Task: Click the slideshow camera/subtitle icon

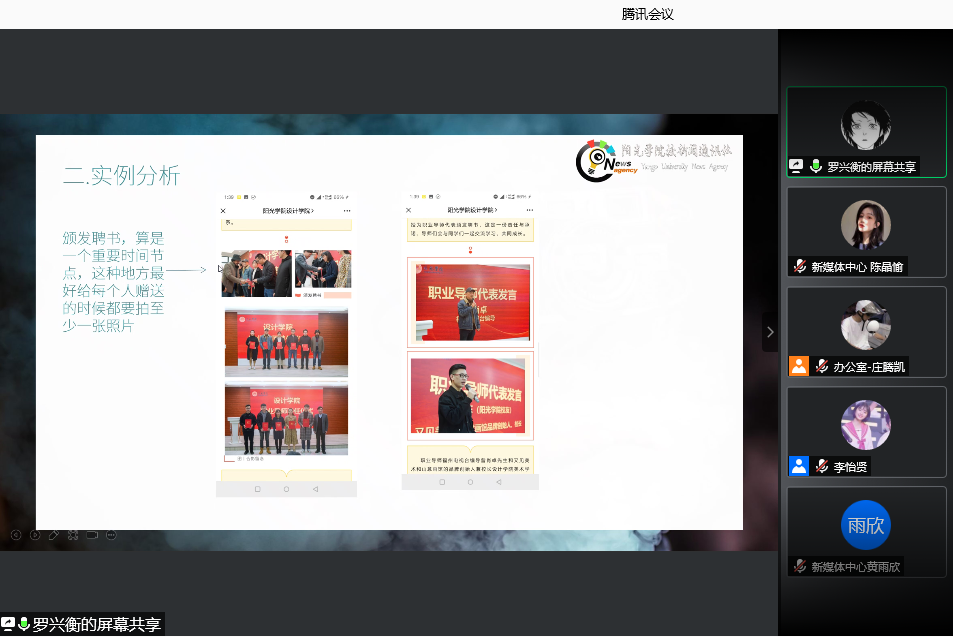Action: pos(92,535)
